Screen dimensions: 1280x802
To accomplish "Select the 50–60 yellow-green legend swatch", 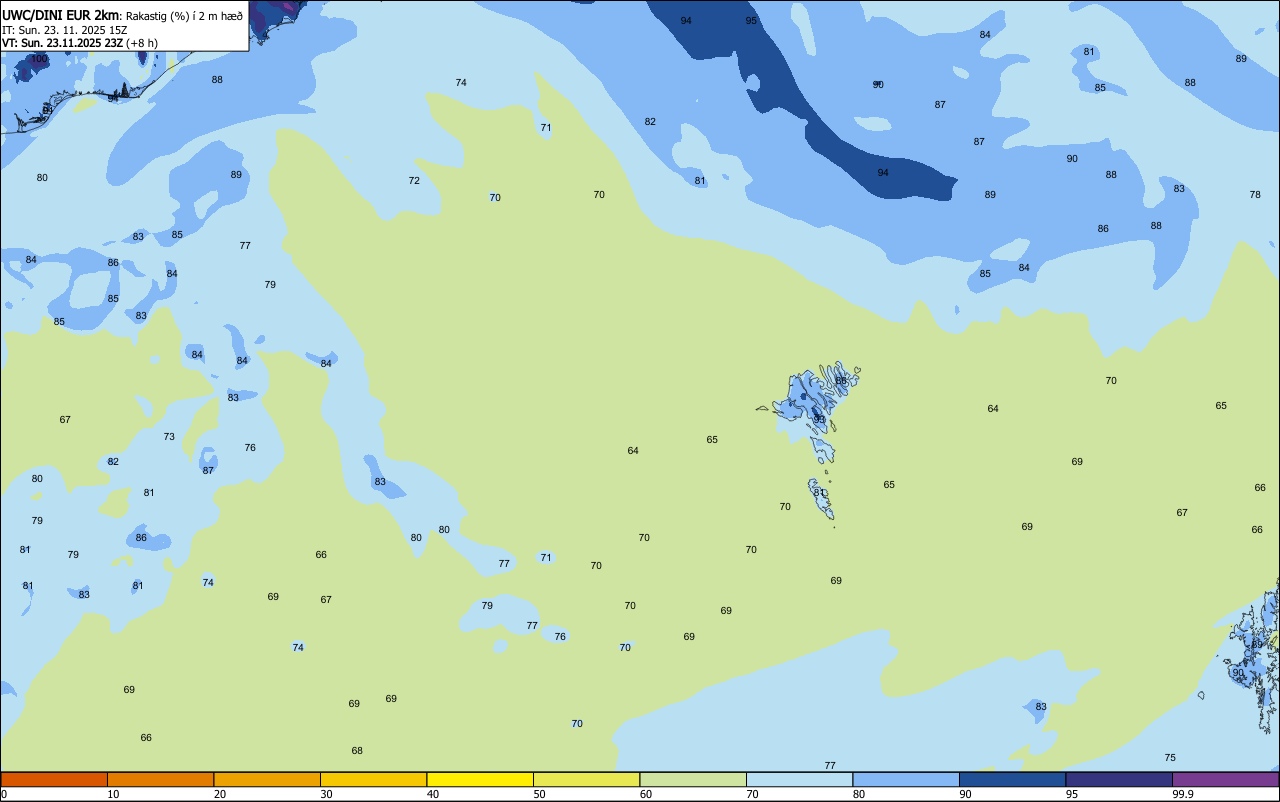I will click(x=586, y=779).
